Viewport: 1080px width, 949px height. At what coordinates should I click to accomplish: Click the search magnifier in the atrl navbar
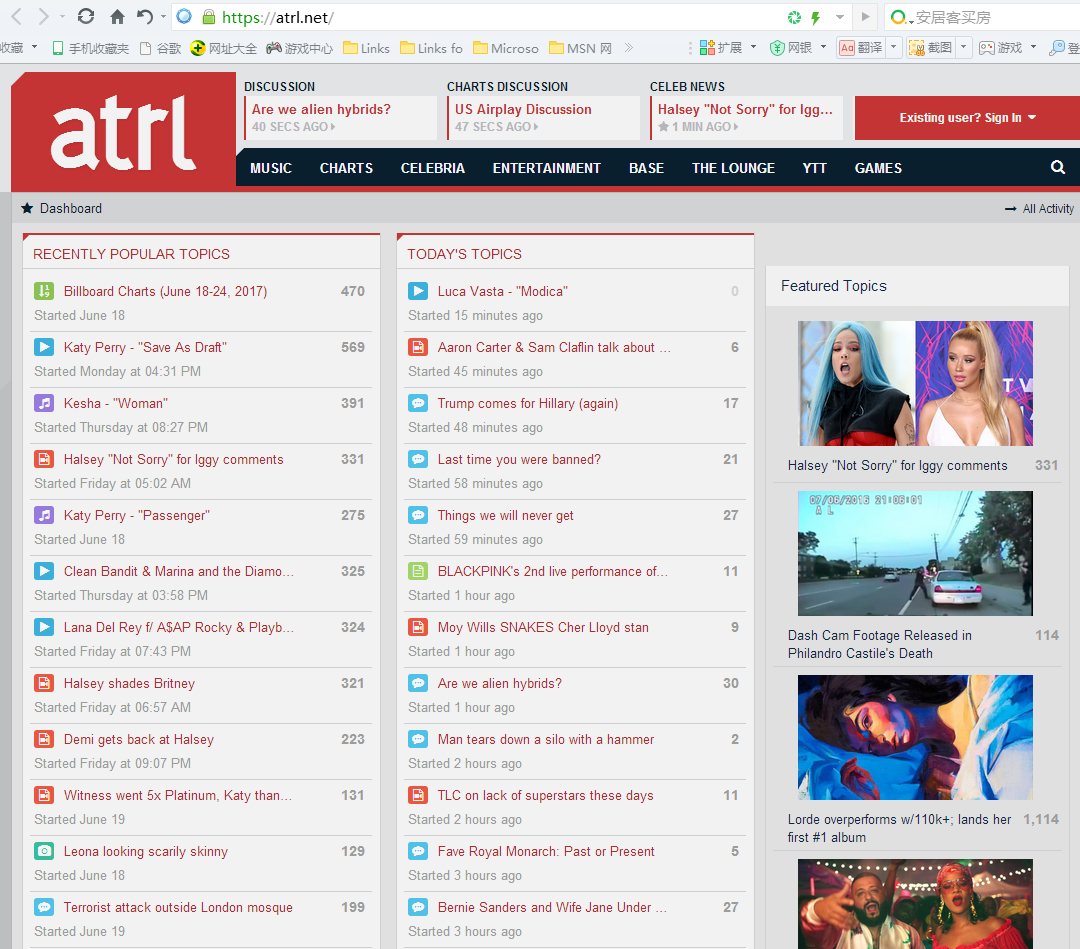coord(1058,168)
